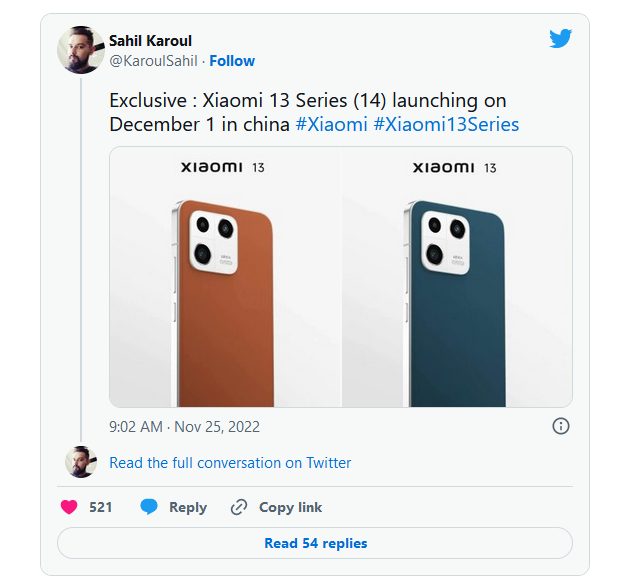Viewport: 629px width, 588px height.
Task: Click the Reply text label
Action: point(188,507)
